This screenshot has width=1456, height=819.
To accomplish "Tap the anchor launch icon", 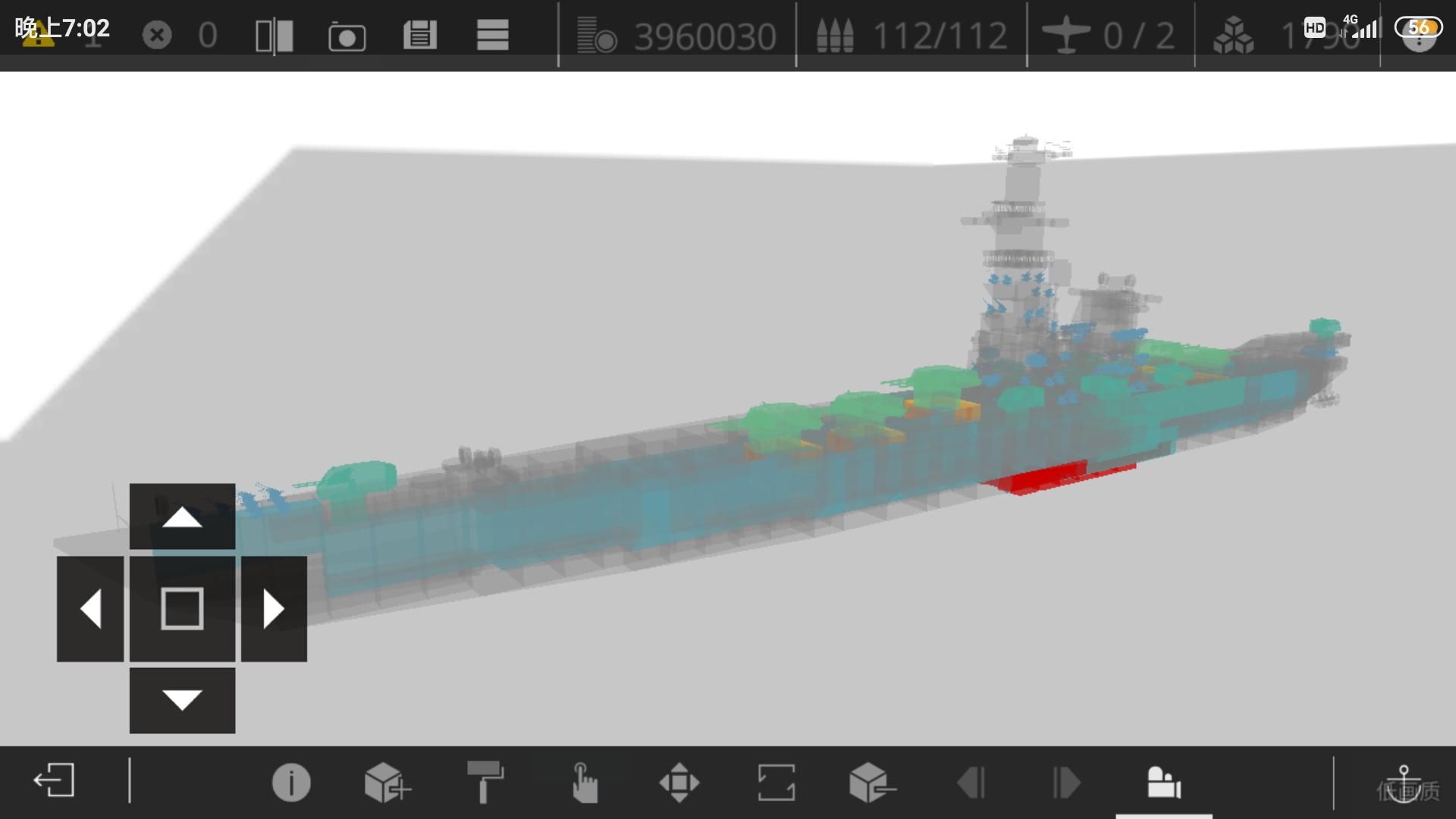I will pos(1404,782).
